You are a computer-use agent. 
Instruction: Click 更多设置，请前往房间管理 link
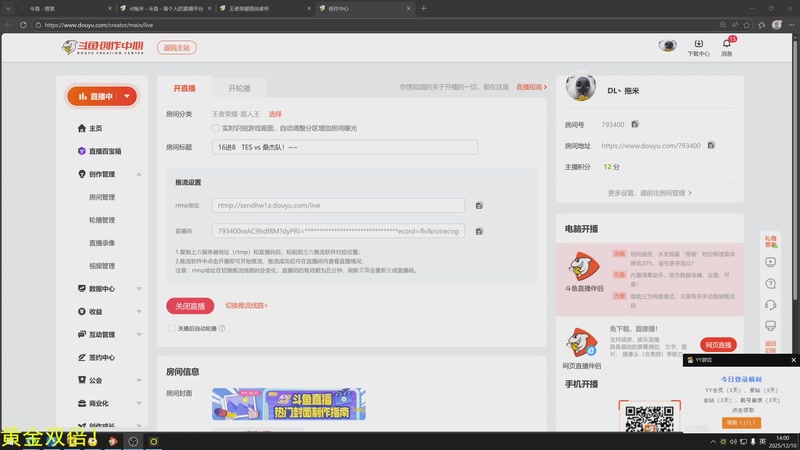(x=649, y=193)
